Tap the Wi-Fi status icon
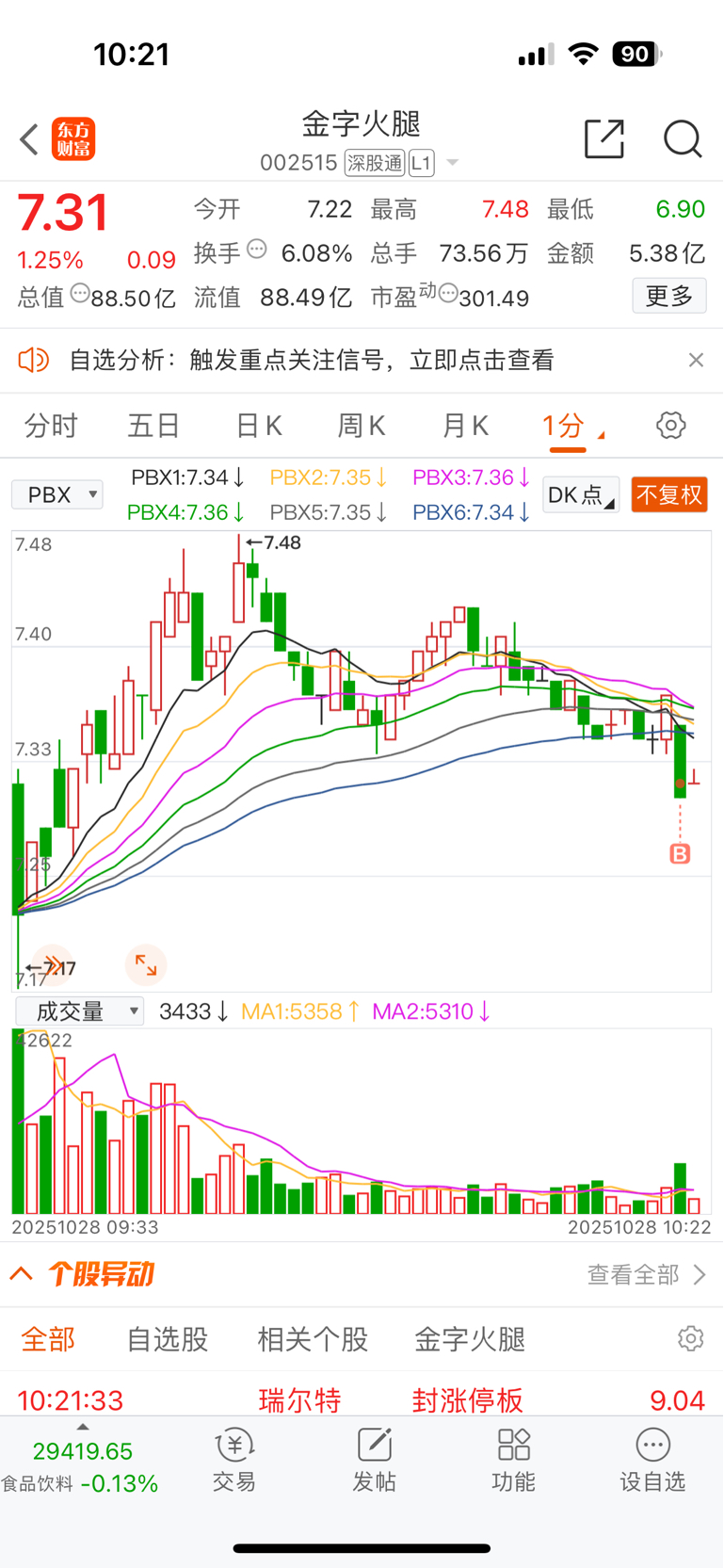The height and width of the screenshot is (1568, 724). (584, 54)
